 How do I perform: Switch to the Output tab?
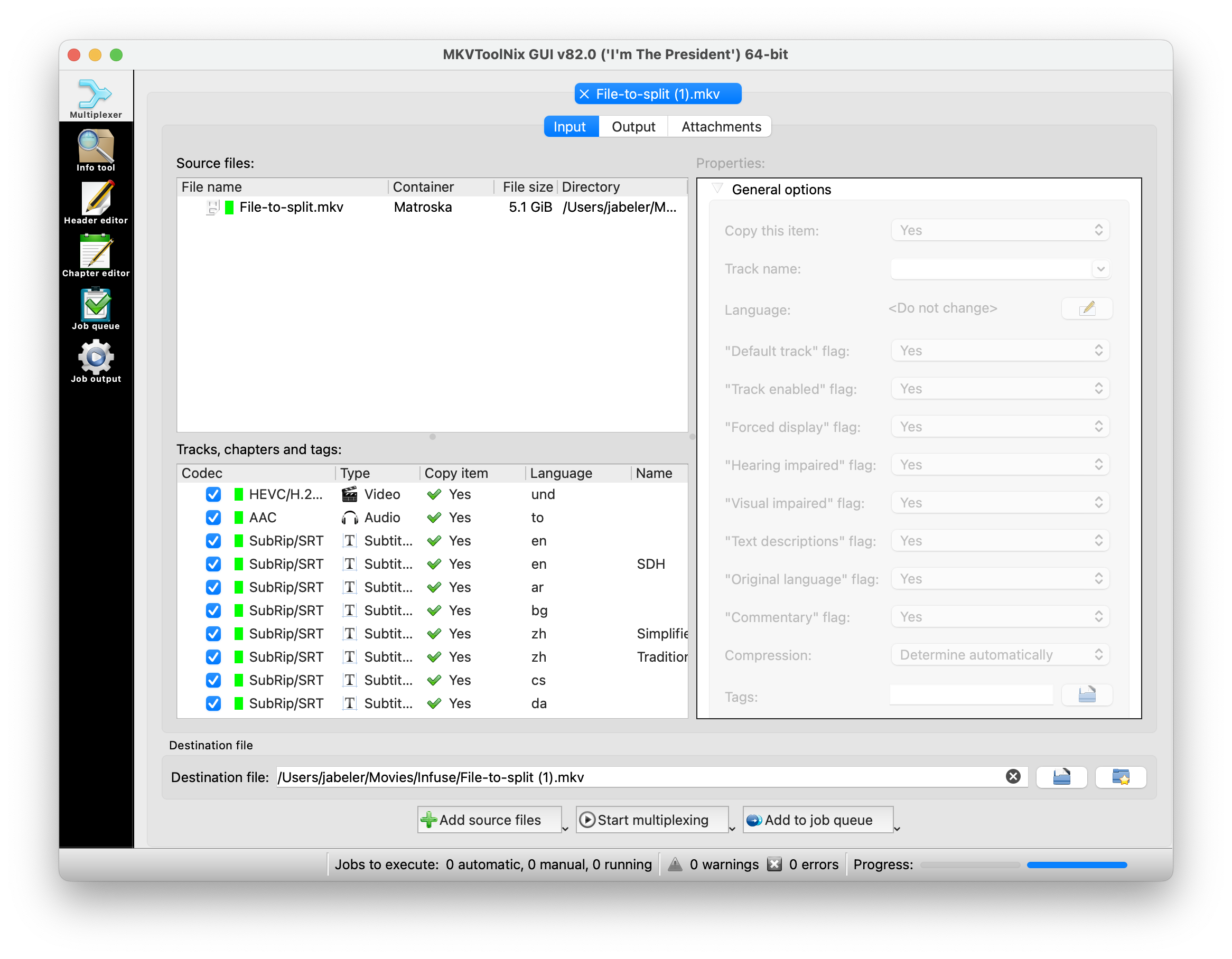click(x=634, y=126)
